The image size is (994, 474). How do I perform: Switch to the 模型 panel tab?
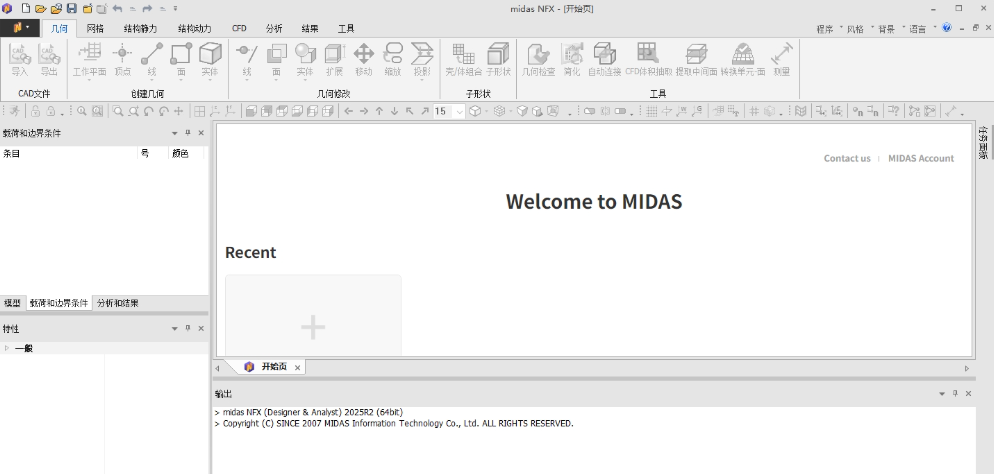pyautogui.click(x=12, y=303)
